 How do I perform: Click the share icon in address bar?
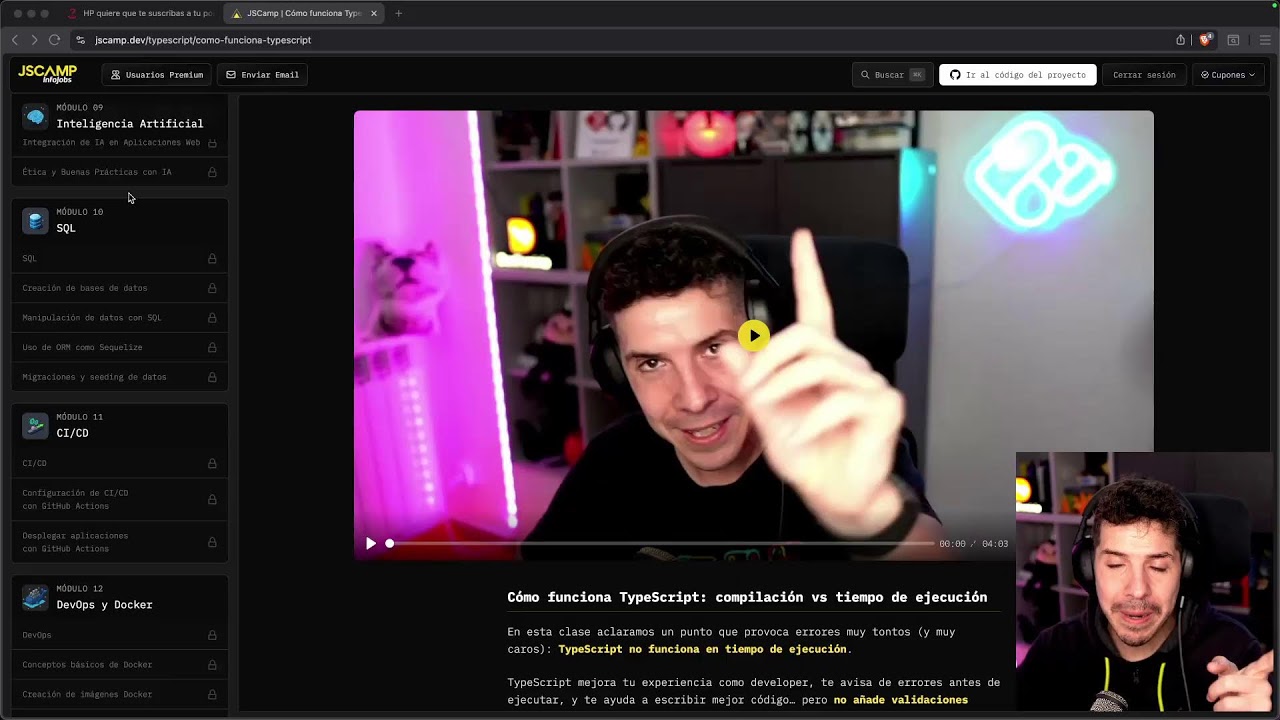[x=1181, y=40]
